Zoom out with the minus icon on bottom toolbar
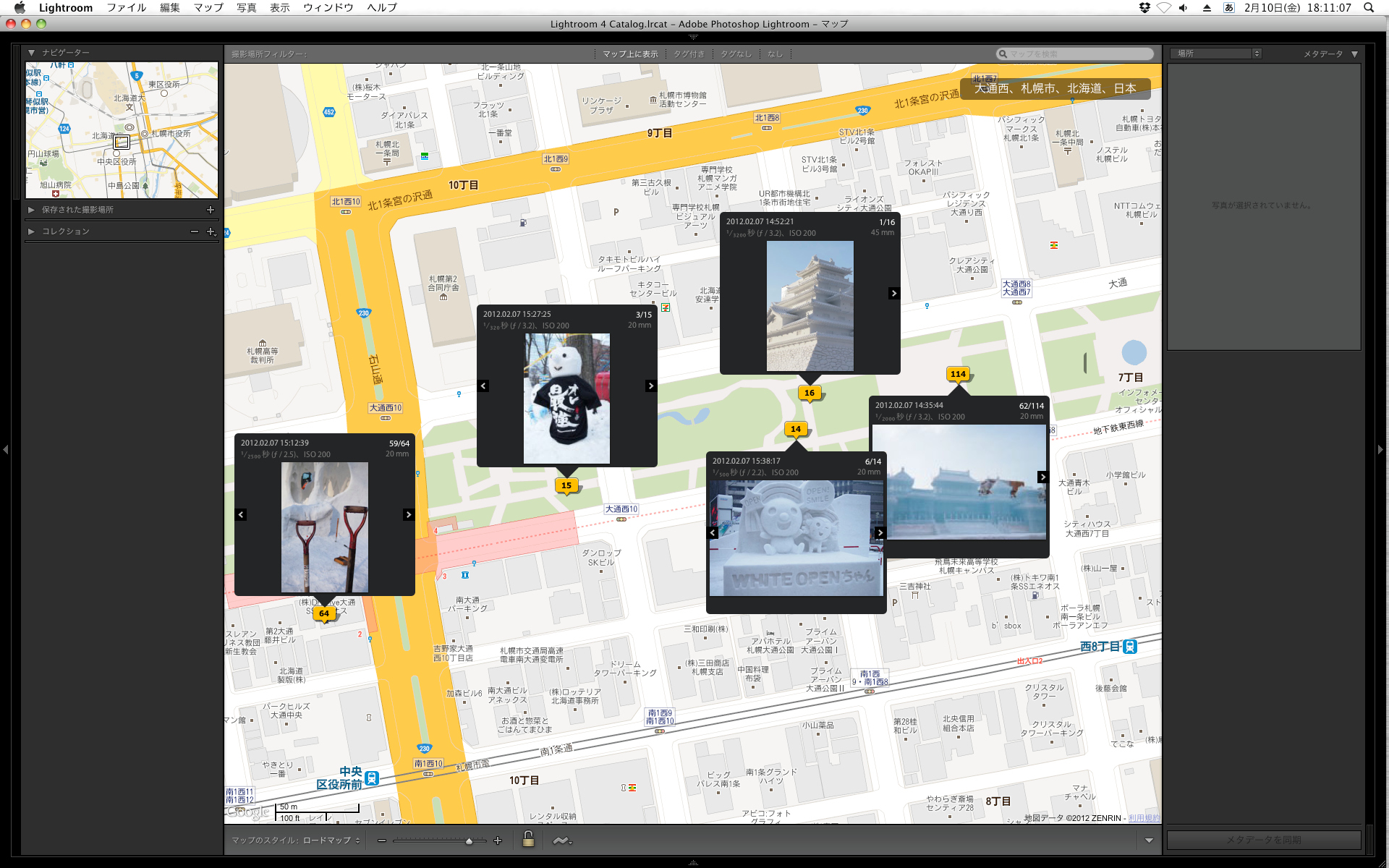The height and width of the screenshot is (868, 1389). (381, 840)
